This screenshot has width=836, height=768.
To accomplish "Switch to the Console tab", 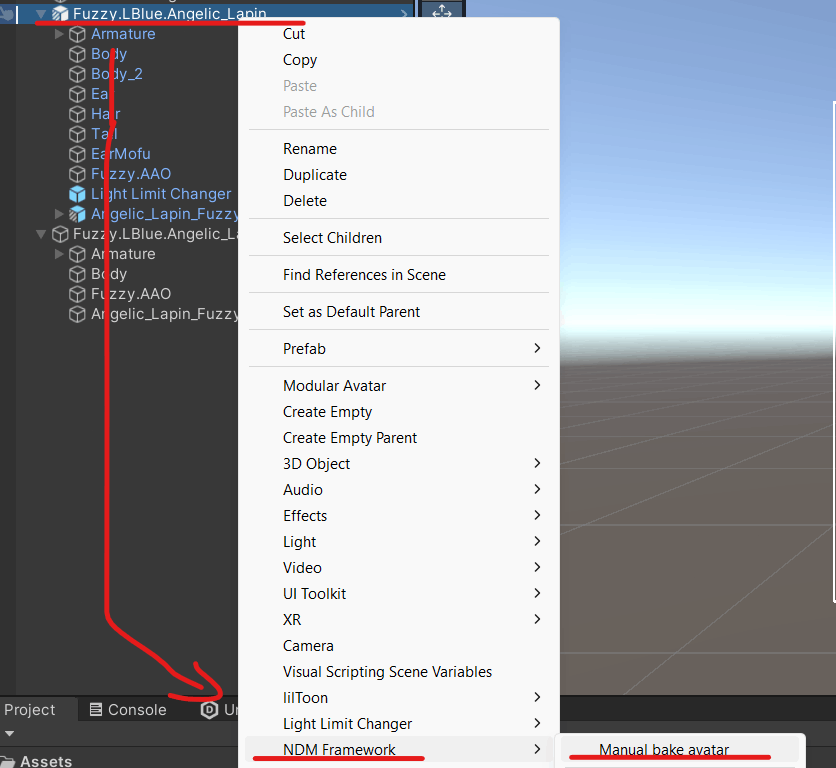I will [128, 710].
